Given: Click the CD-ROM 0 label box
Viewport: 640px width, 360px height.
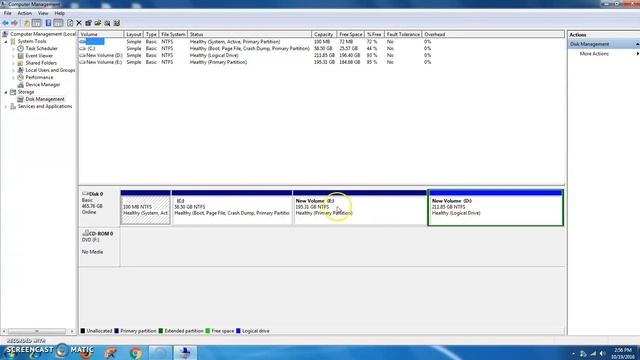Looking at the screenshot, I should point(99,247).
